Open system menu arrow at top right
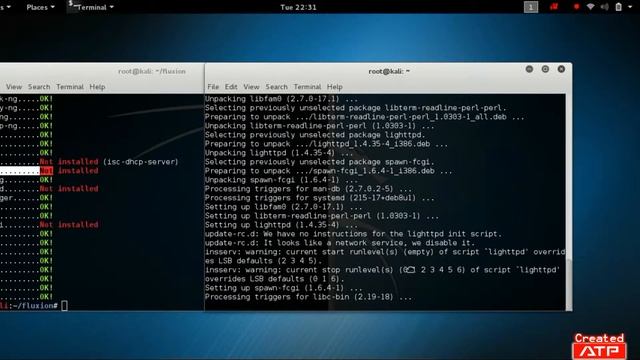Image resolution: width=640 pixels, height=360 pixels. 630,7
